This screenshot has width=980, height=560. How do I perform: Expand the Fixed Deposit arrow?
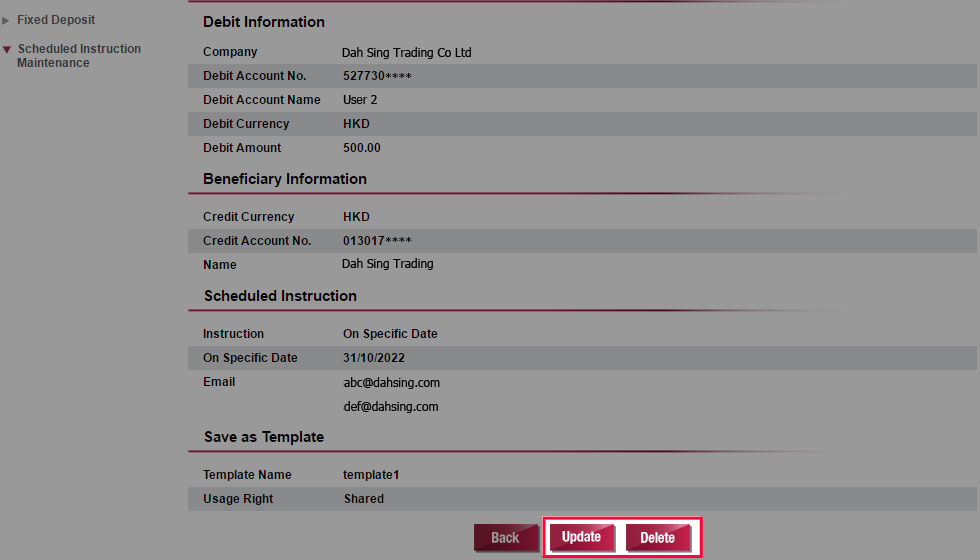coord(6,21)
